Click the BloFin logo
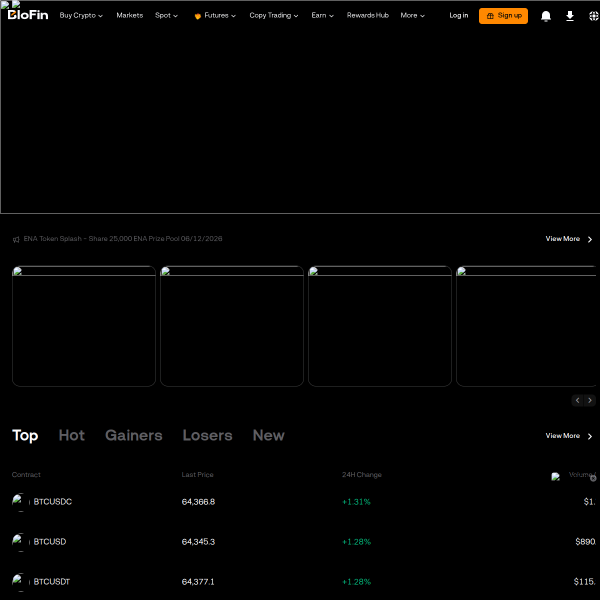This screenshot has height=600, width=600. pos(28,15)
